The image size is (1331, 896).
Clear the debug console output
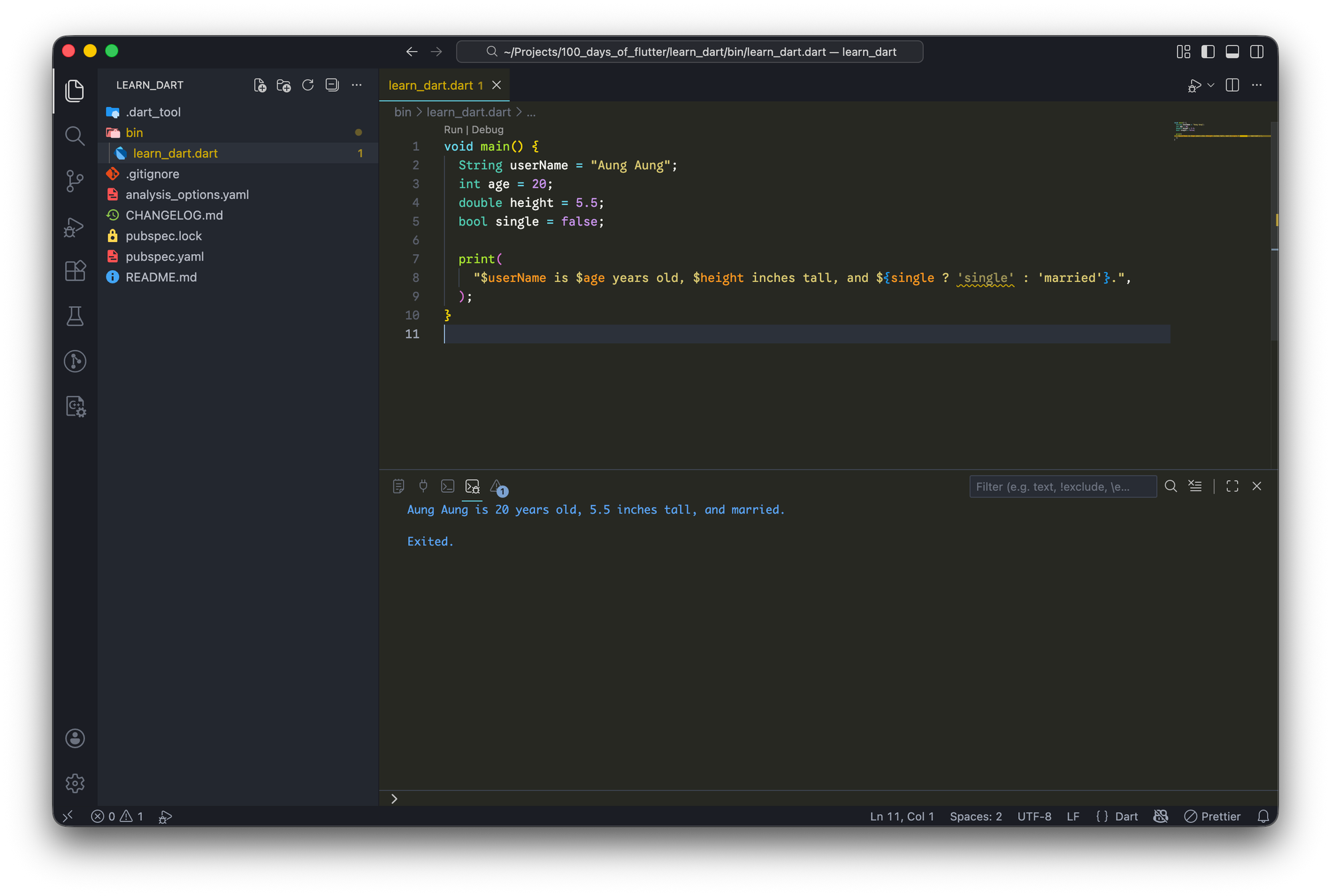click(1195, 486)
